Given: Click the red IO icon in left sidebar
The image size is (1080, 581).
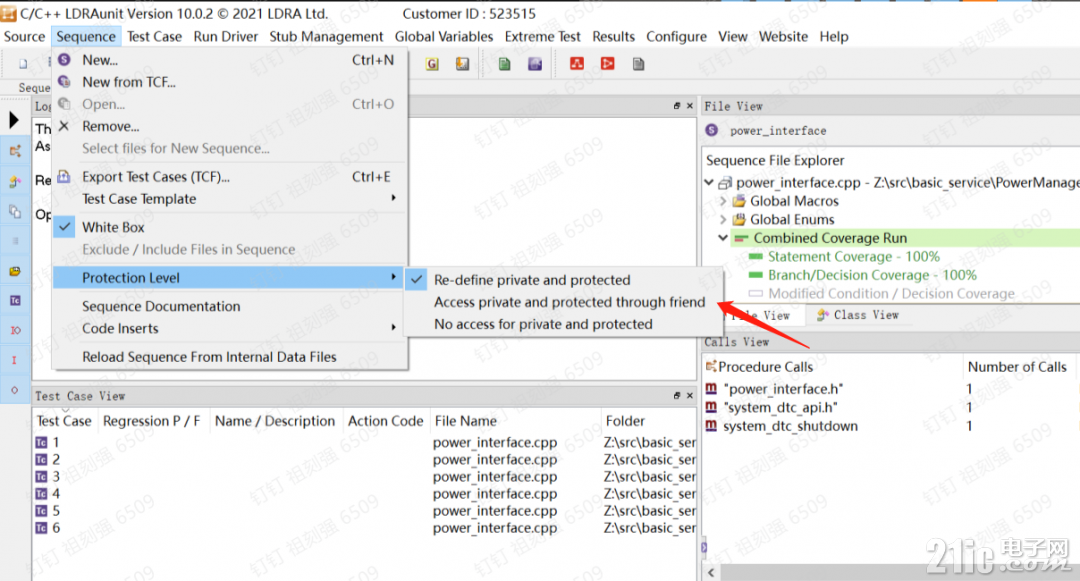Looking at the screenshot, I should click(x=14, y=330).
